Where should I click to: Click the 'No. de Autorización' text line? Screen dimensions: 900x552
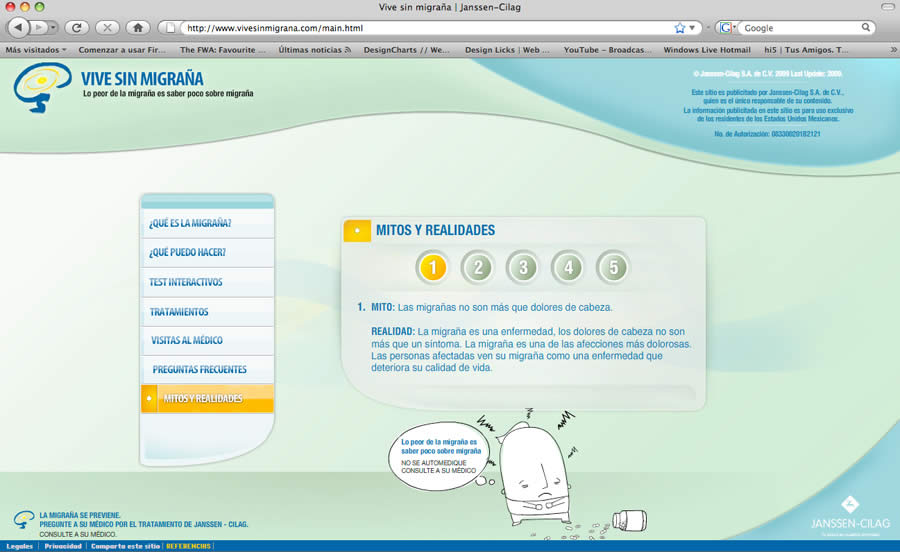coord(767,134)
